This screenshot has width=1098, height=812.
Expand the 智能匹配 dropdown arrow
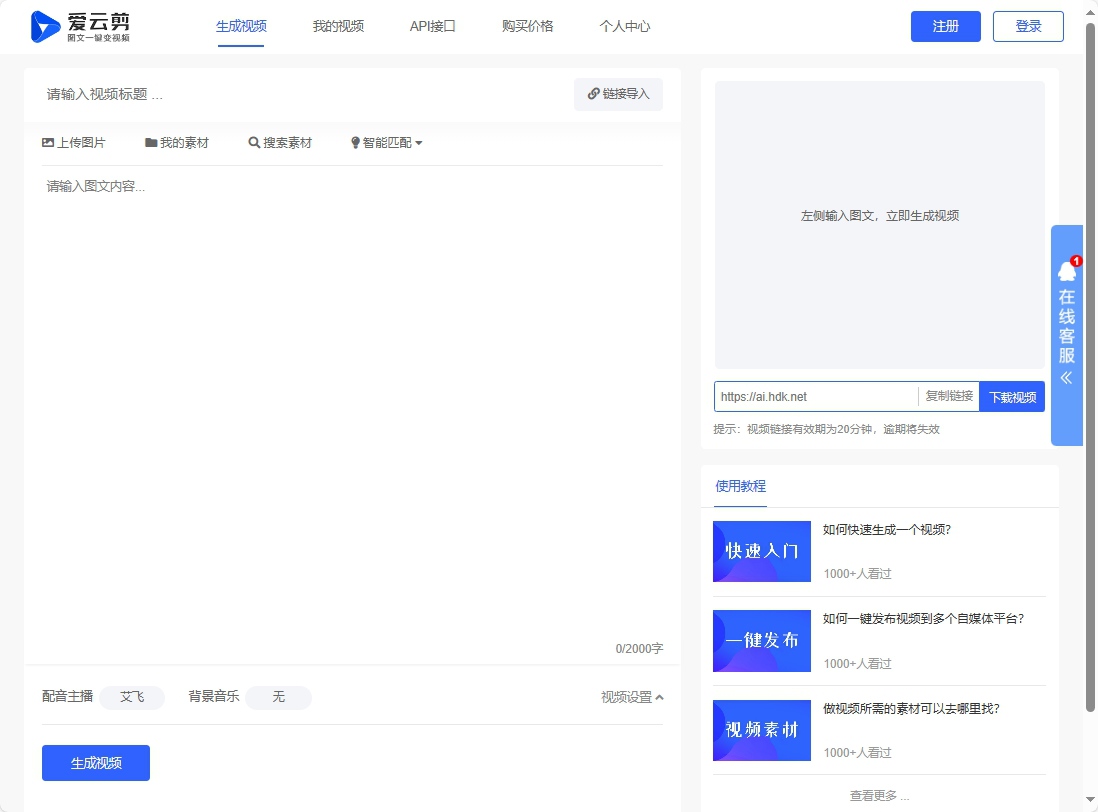[419, 143]
